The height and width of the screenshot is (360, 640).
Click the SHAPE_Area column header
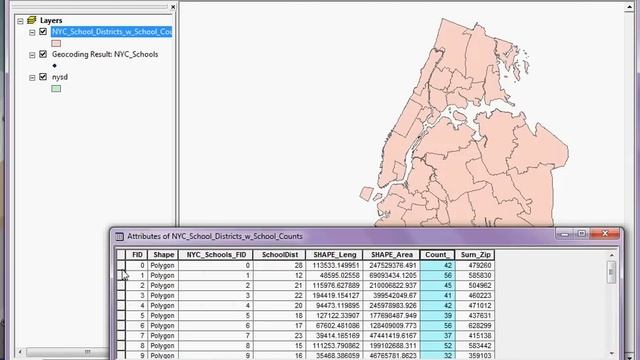click(x=391, y=255)
